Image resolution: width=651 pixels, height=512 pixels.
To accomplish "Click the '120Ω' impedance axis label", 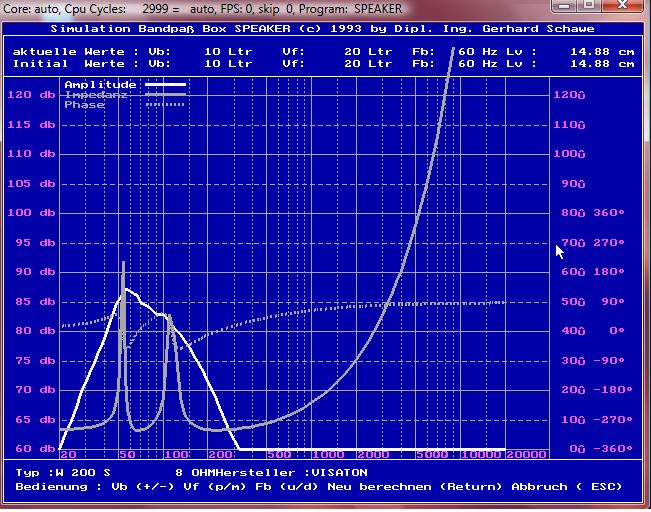I will 569,95.
